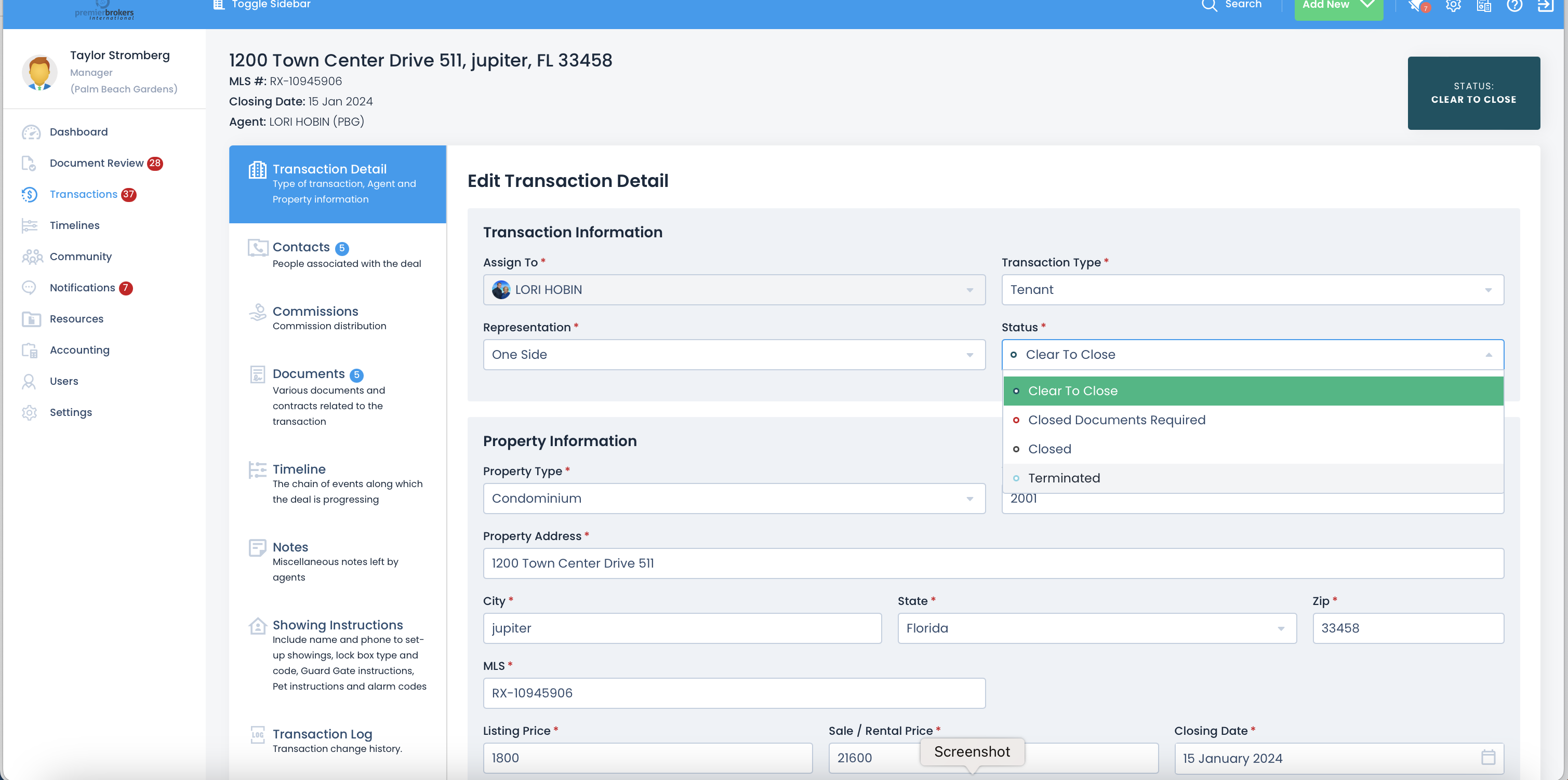The image size is (1568, 780).
Task: Choose the Closed status option
Action: tap(1253, 449)
